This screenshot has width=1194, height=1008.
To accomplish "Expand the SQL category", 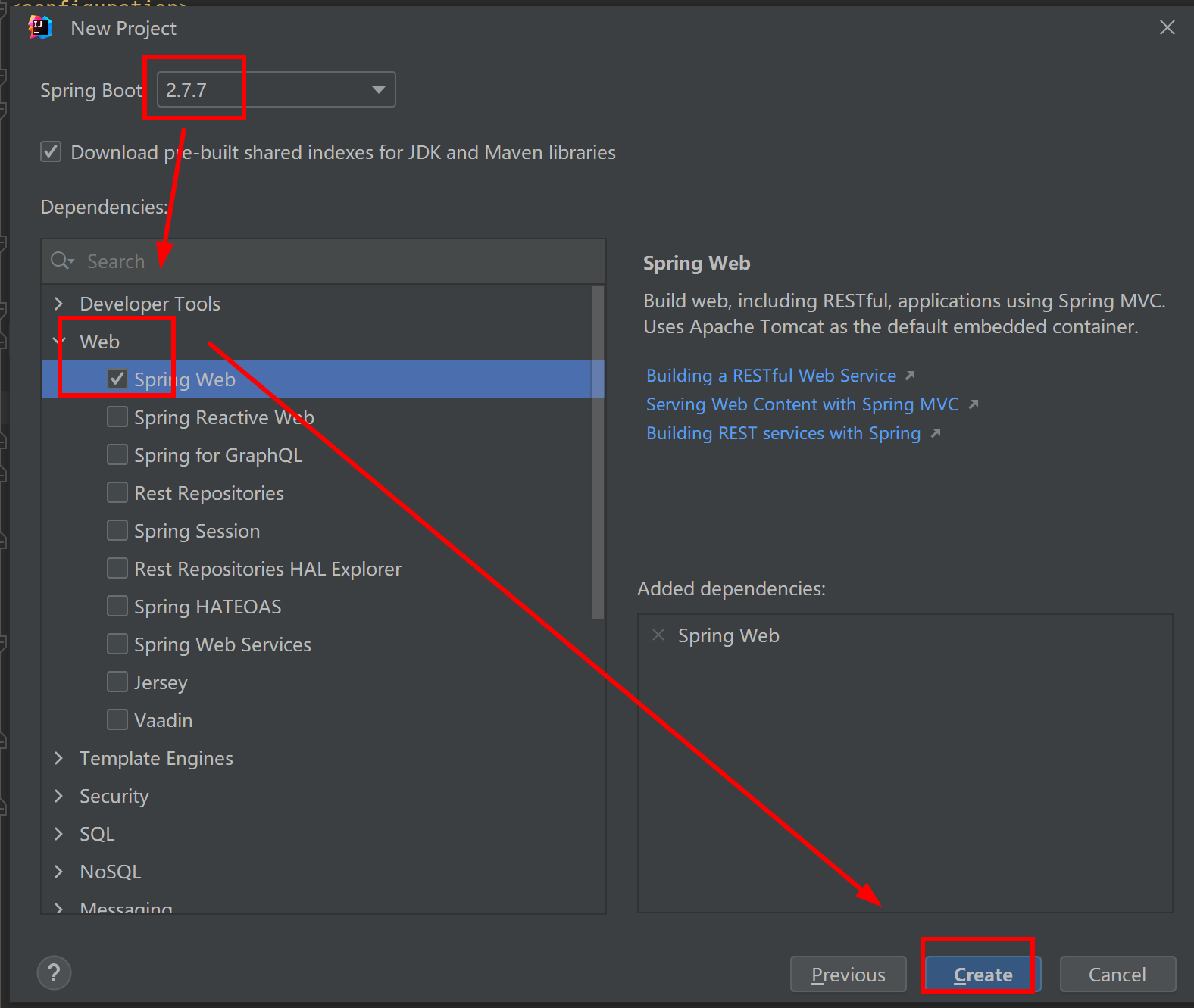I will [59, 834].
